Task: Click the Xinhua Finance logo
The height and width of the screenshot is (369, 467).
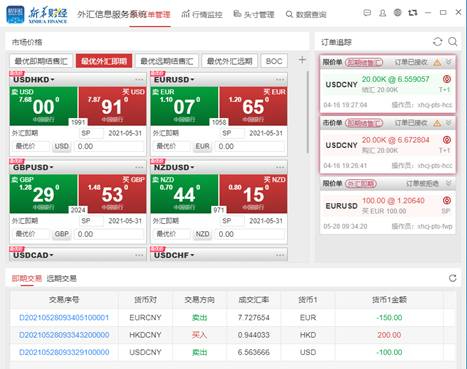Action: [37, 15]
